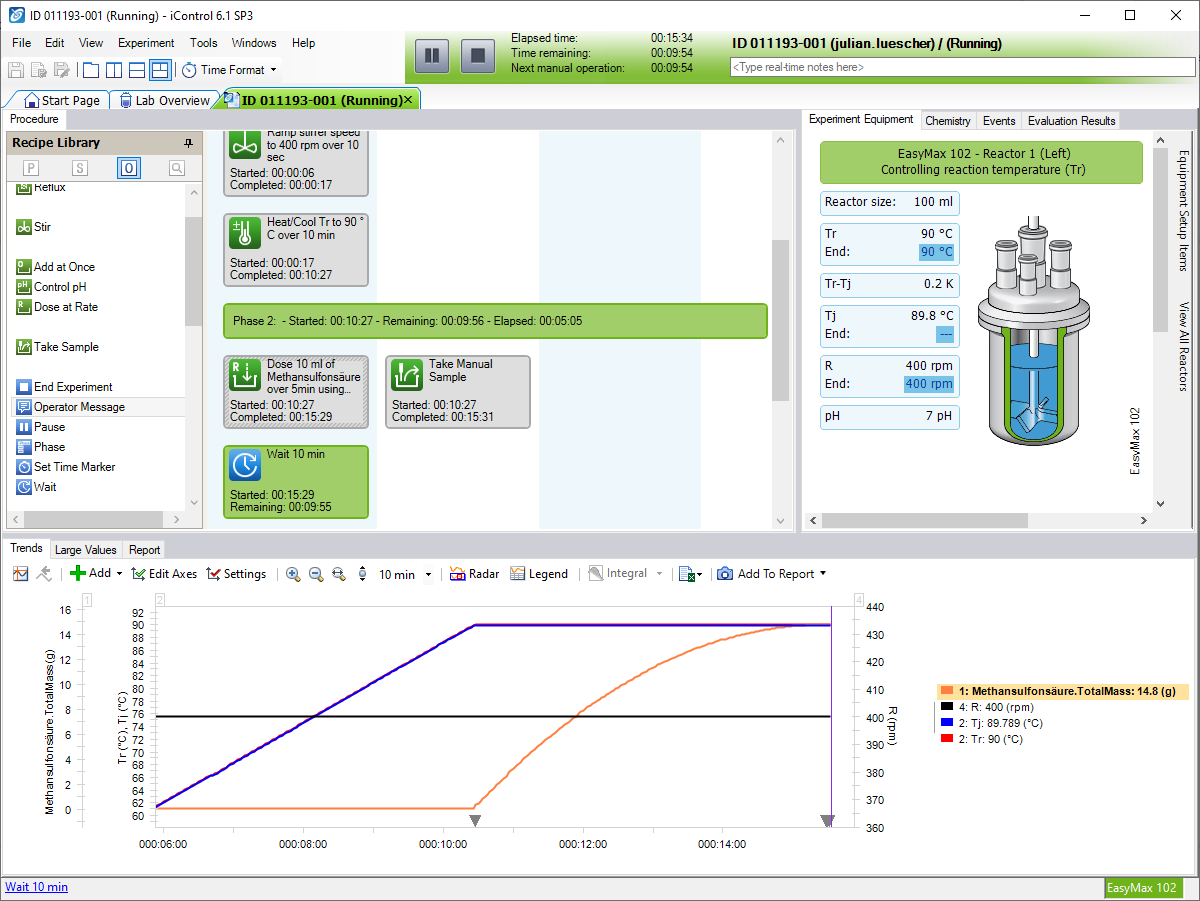The height and width of the screenshot is (901, 1200).
Task: Show Sequences filter 'S' in Recipe Library
Action: click(x=80, y=168)
